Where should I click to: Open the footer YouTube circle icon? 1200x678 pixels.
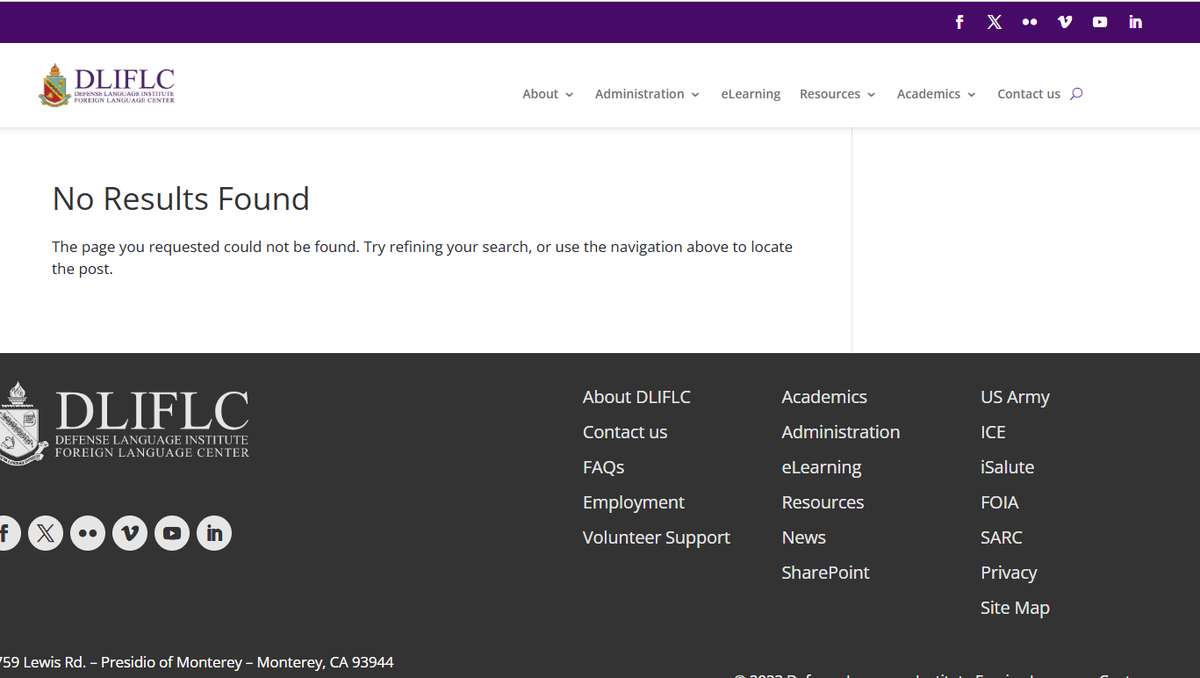click(x=172, y=533)
